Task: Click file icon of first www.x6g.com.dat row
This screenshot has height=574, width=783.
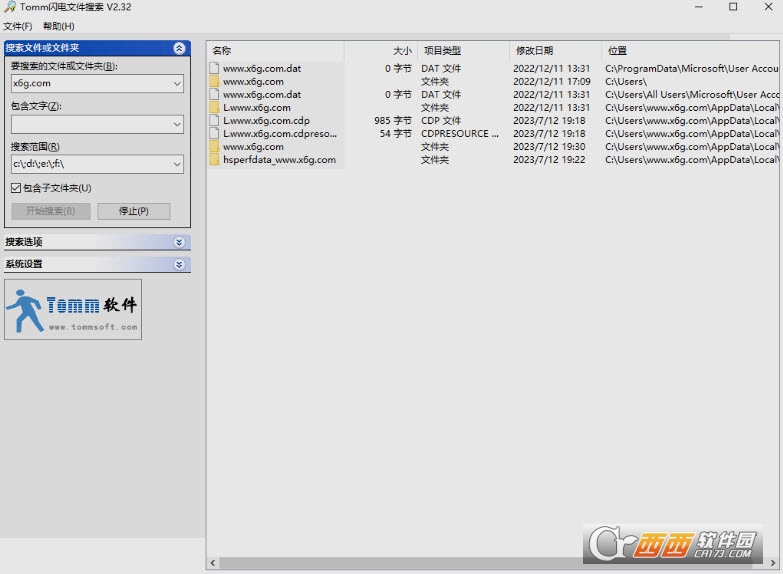Action: pyautogui.click(x=215, y=68)
